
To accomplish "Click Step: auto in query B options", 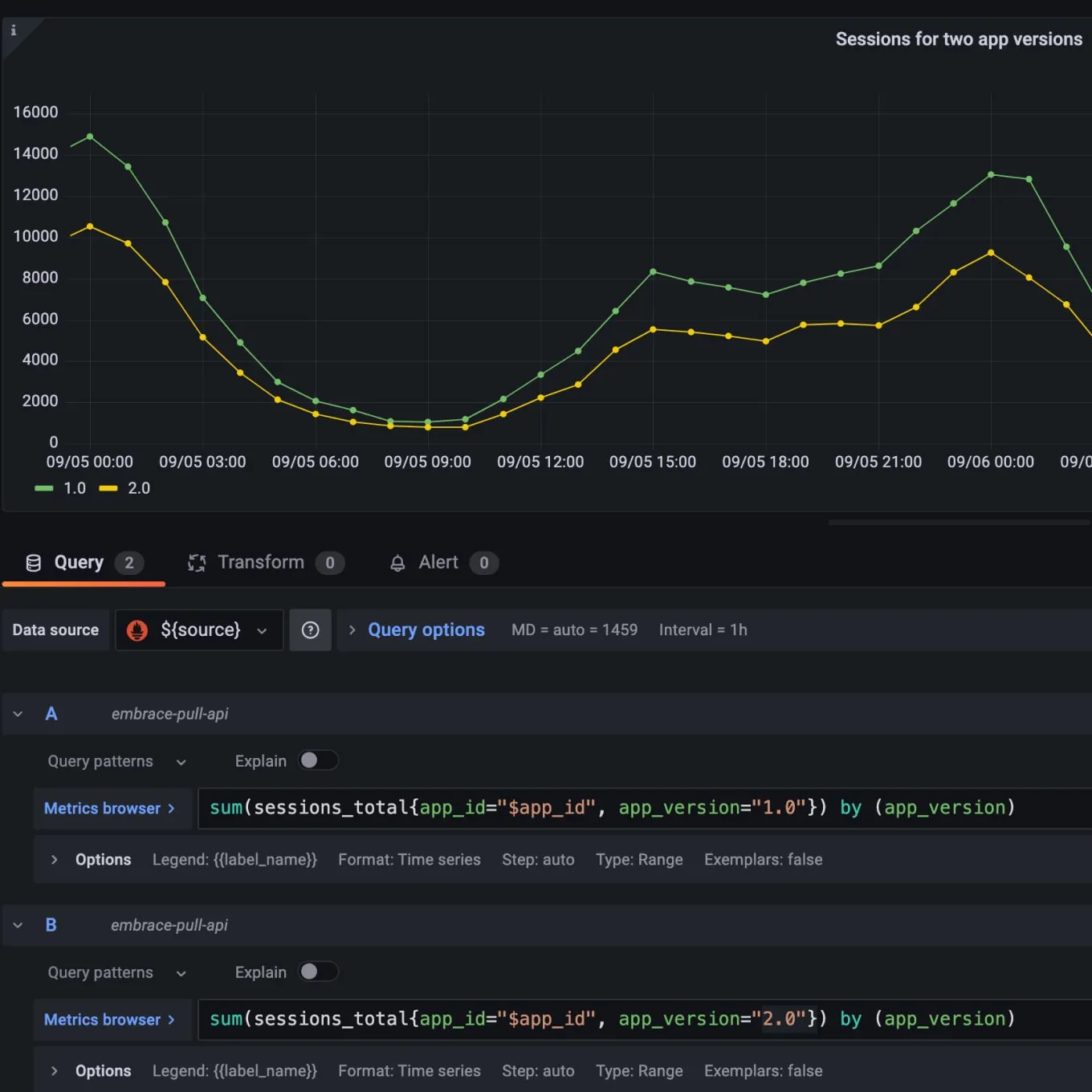I will (538, 1071).
